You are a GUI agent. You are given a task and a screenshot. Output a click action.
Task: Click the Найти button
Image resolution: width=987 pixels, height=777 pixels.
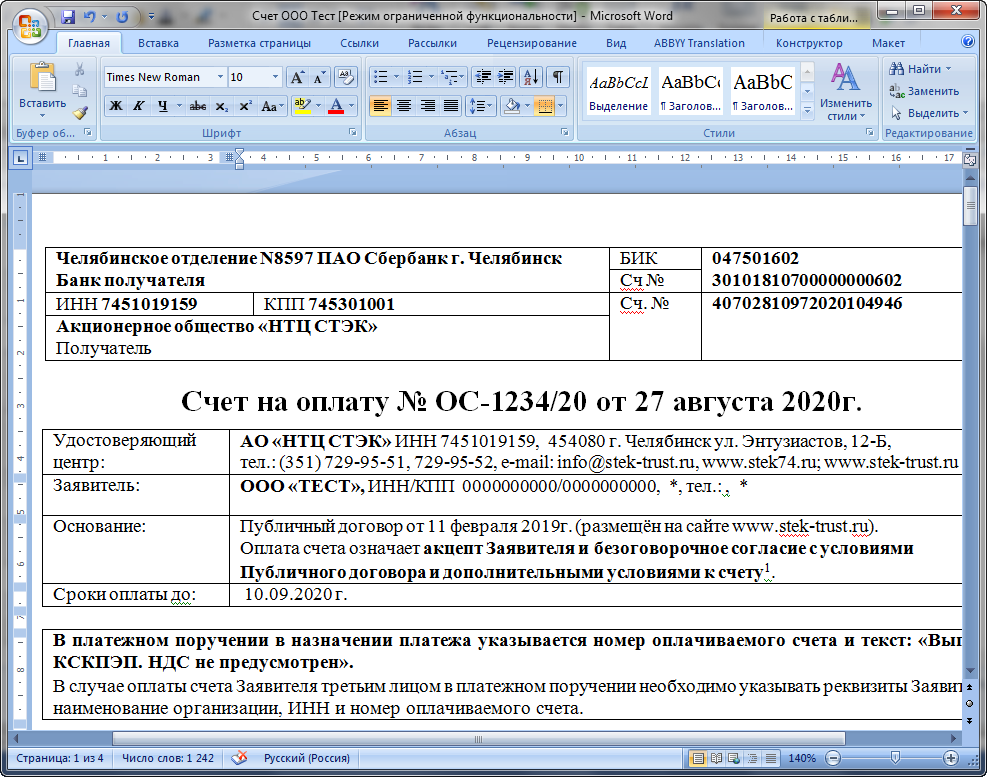pos(920,69)
